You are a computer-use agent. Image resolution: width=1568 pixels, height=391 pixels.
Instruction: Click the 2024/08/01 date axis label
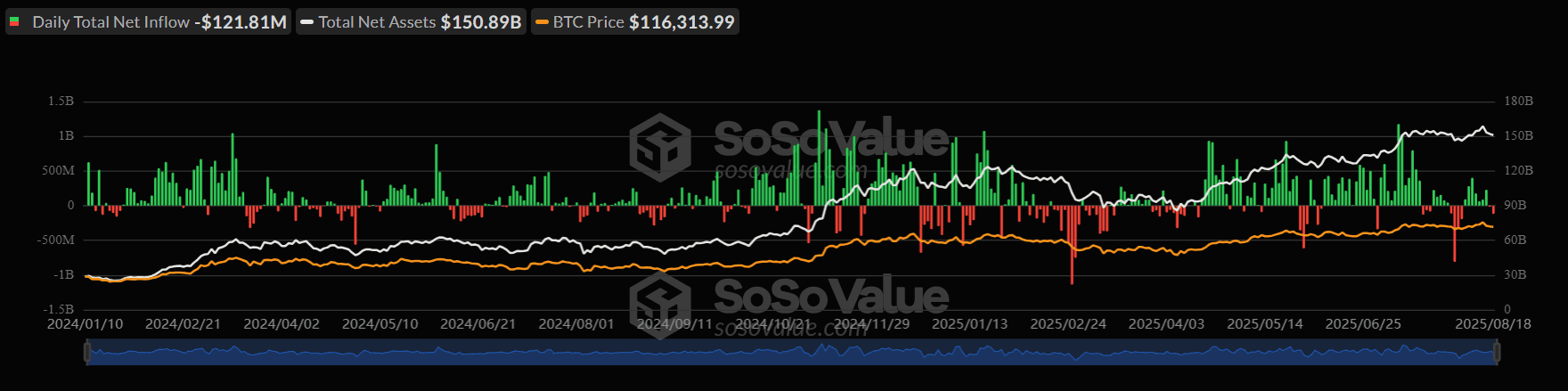[x=576, y=324]
